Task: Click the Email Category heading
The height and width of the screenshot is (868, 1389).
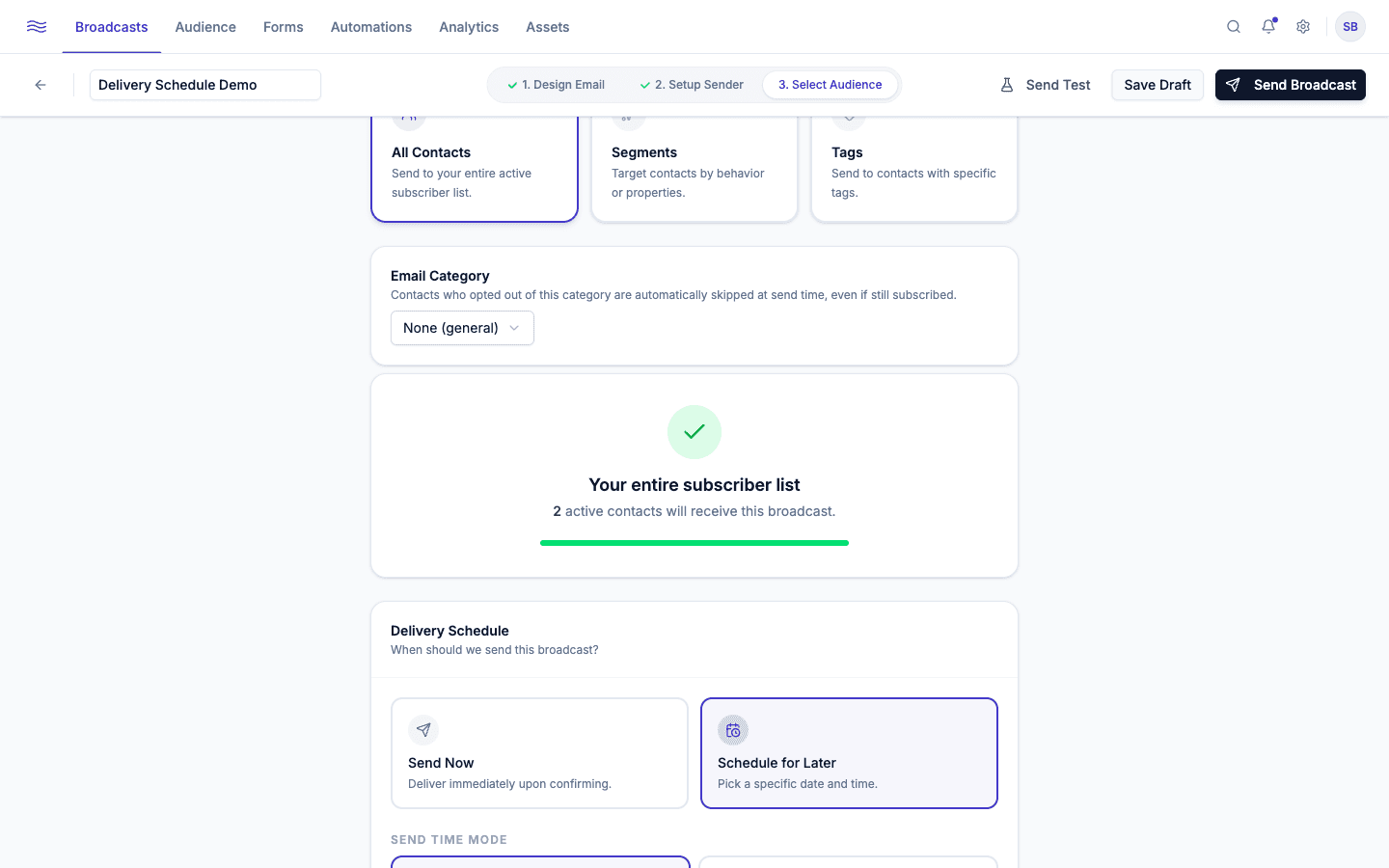Action: 440,276
